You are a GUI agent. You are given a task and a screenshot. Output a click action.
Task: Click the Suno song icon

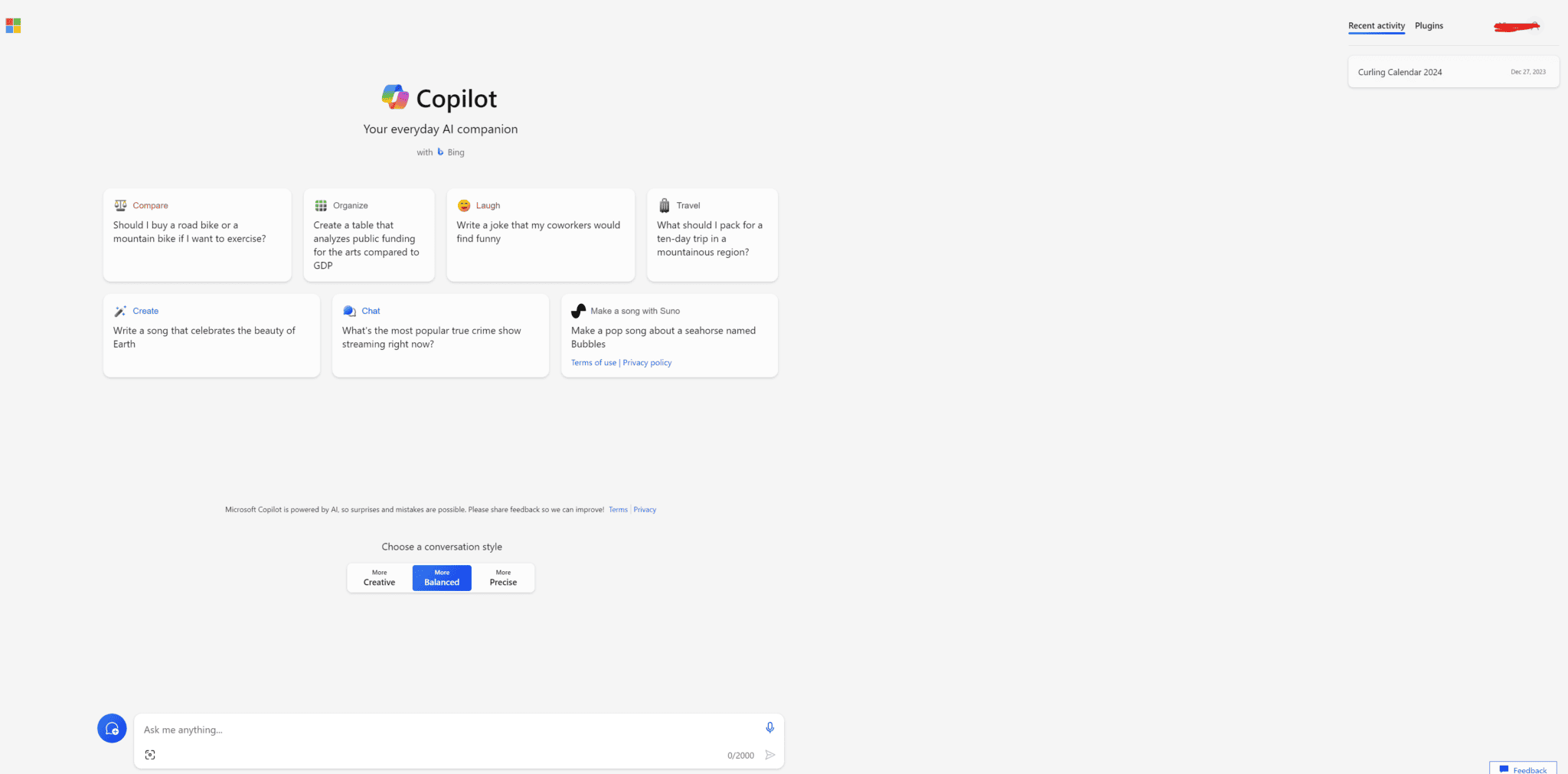pos(579,311)
